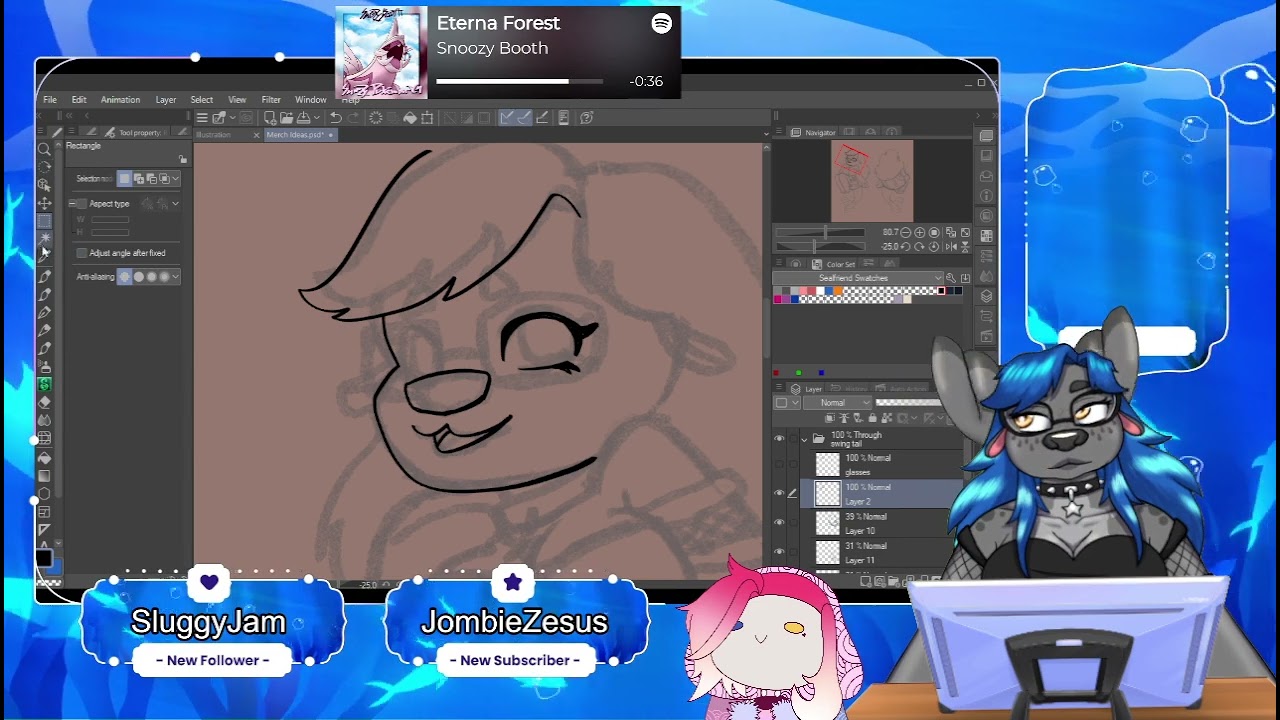Click the Redo arrow in the command bar
The image size is (1280, 720).
pos(353,118)
